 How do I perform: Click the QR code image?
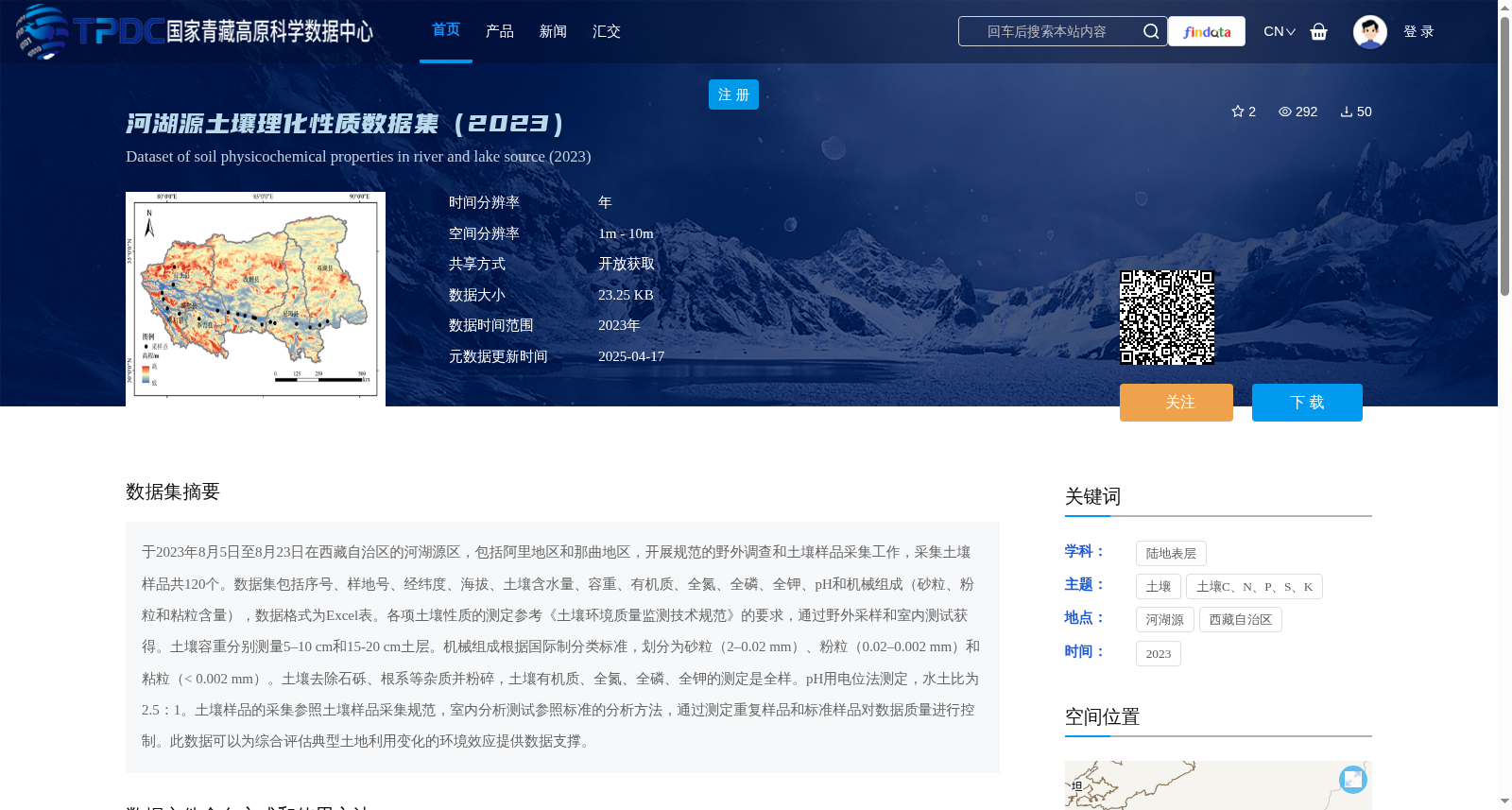[1167, 318]
